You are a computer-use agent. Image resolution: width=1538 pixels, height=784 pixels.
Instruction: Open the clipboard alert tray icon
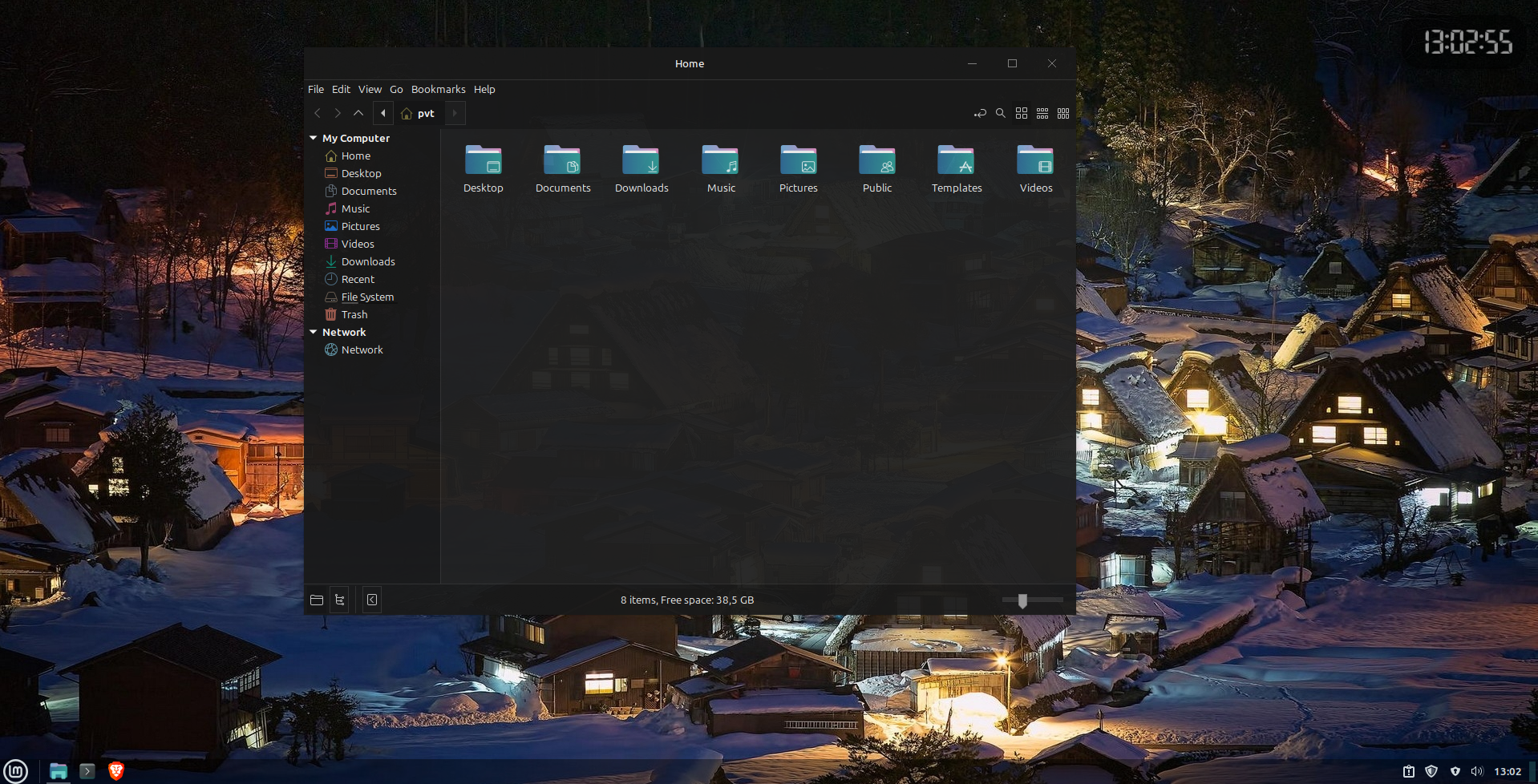pyautogui.click(x=1409, y=771)
